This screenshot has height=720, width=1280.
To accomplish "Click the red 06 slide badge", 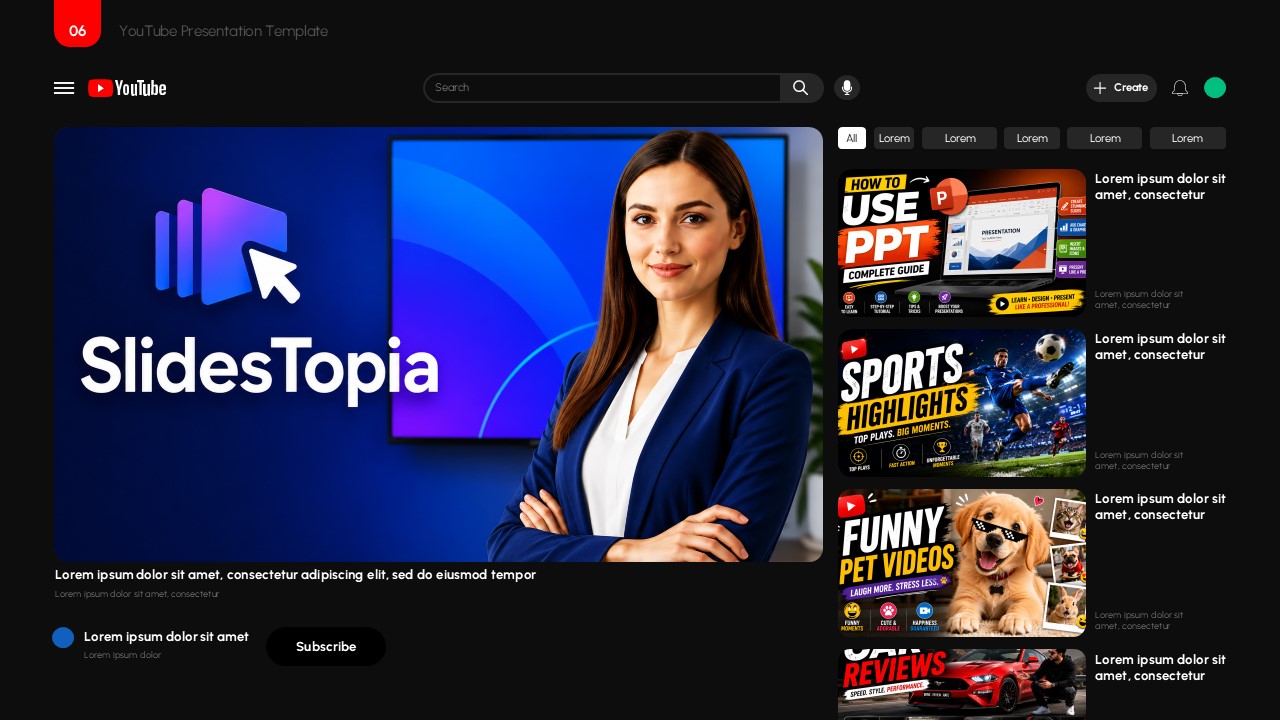I will tap(77, 23).
